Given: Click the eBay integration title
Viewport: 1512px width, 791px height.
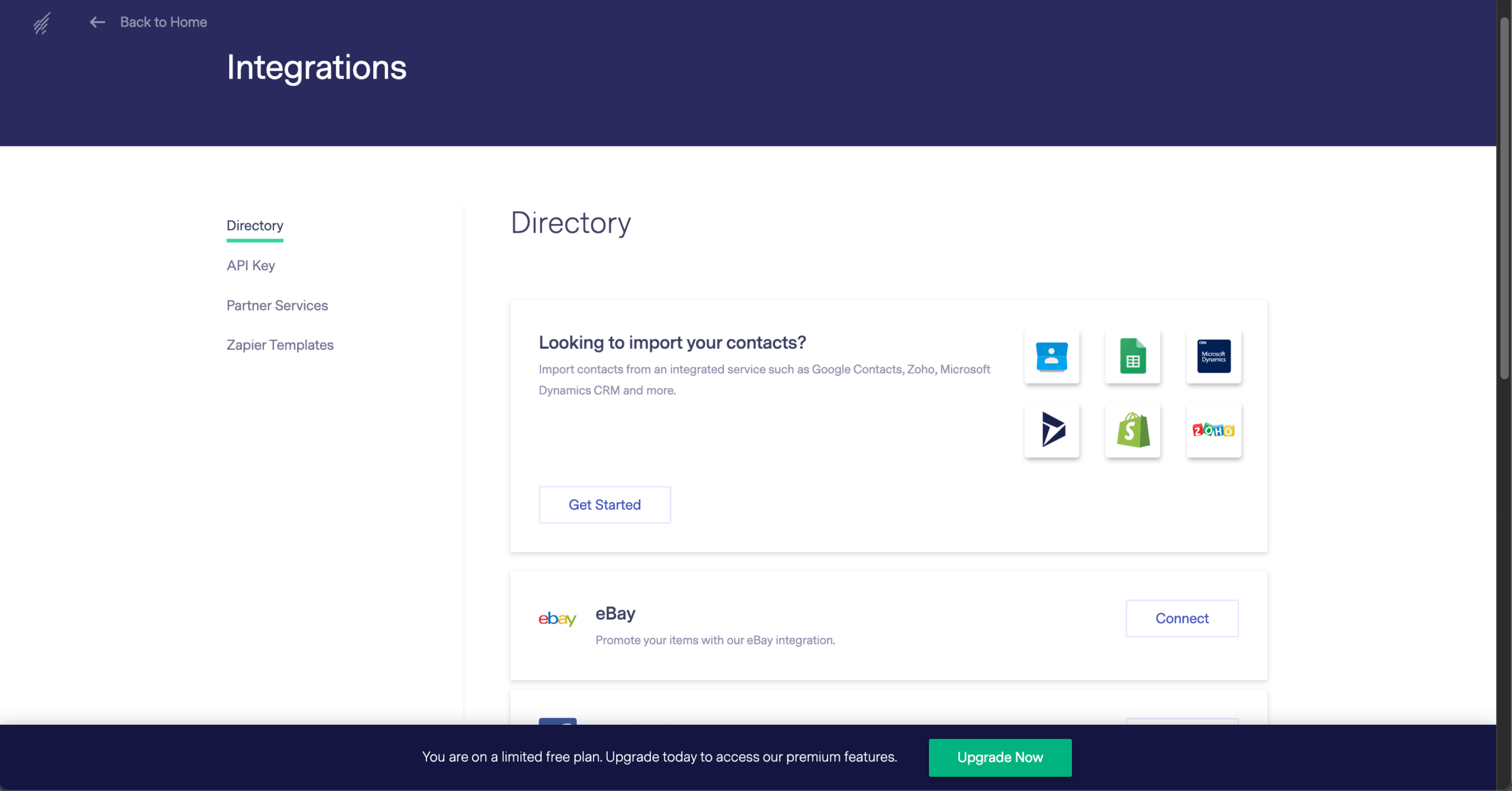Looking at the screenshot, I should click(615, 613).
